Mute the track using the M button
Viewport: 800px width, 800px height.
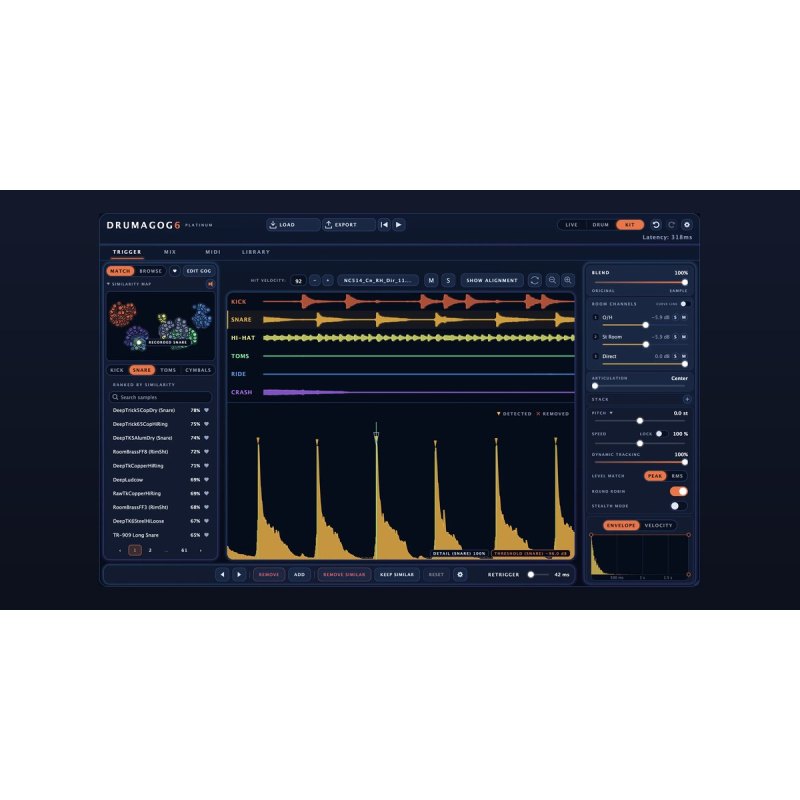tap(431, 280)
